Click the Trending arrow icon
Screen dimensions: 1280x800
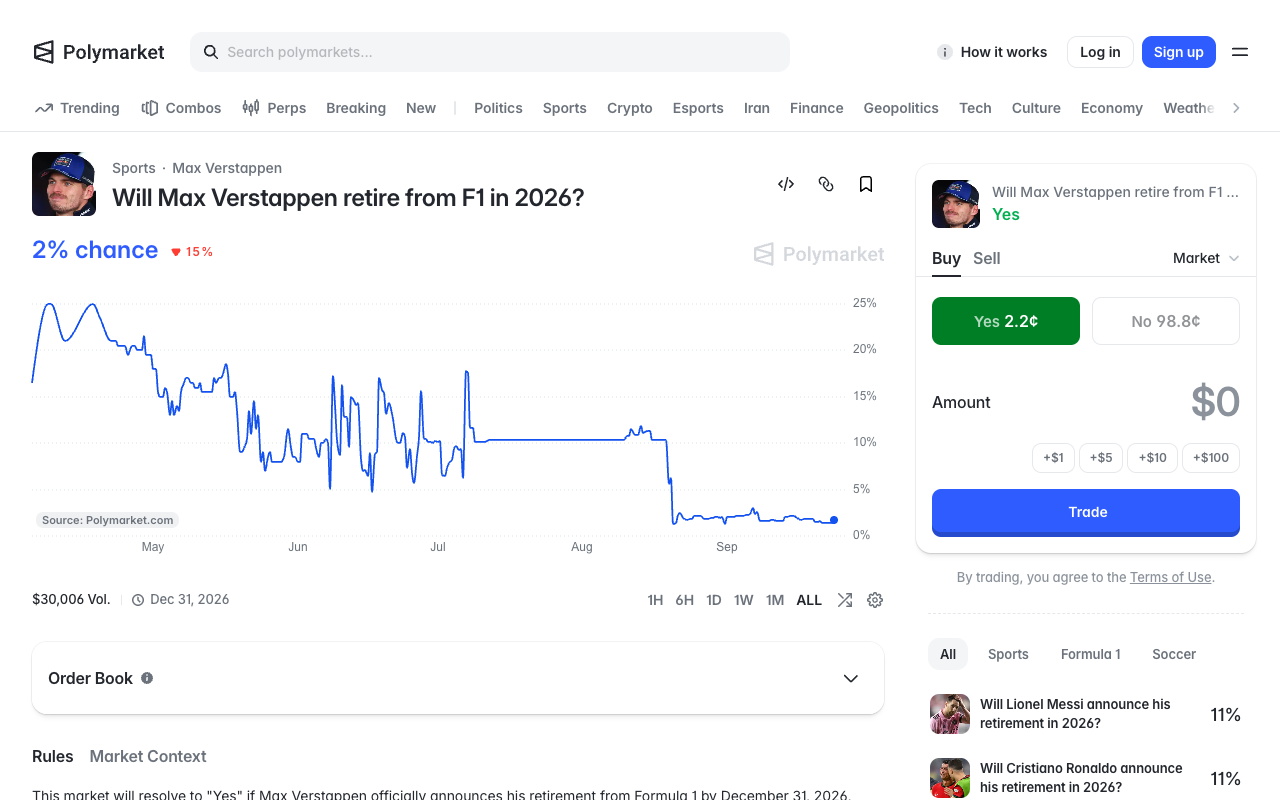coord(43,108)
